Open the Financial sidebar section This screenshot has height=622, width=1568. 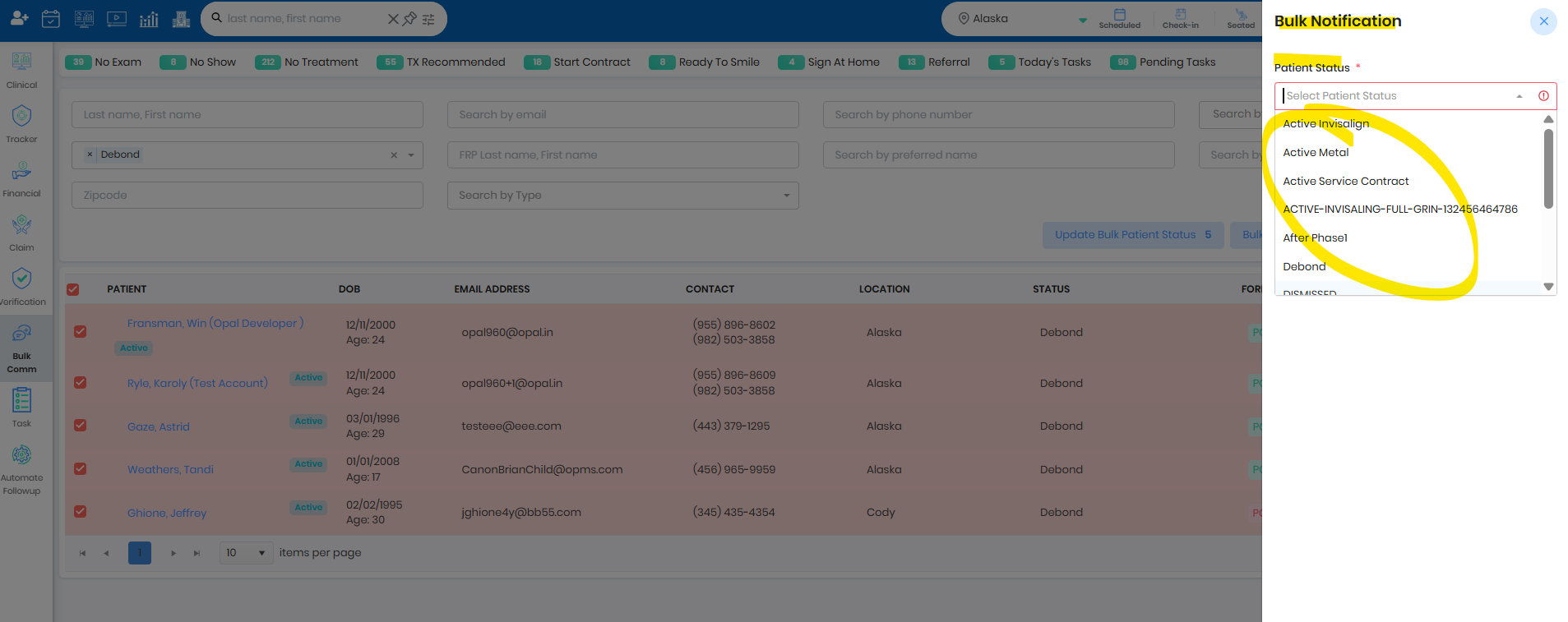point(21,178)
